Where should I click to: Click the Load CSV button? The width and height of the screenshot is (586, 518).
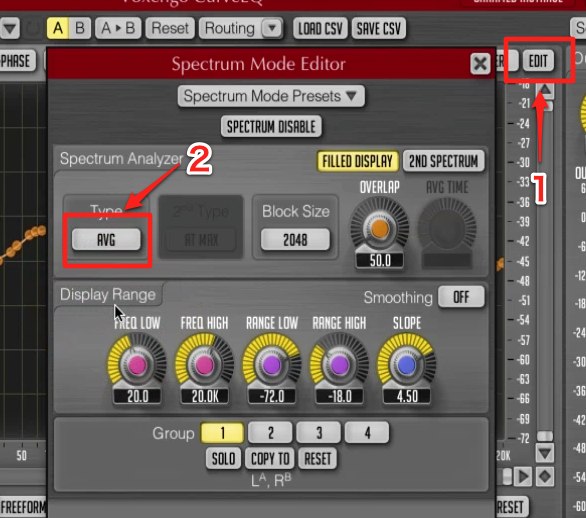click(x=320, y=28)
